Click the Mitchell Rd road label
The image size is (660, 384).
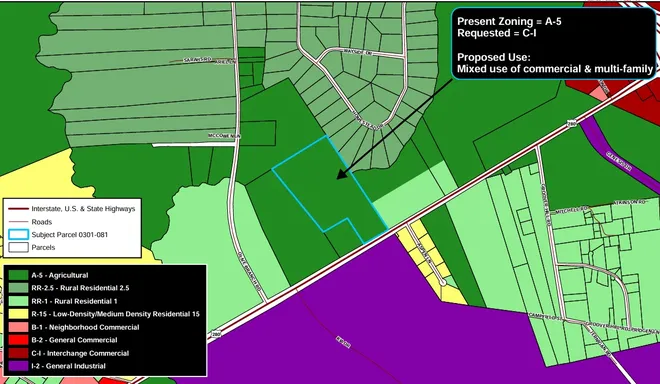tap(572, 209)
